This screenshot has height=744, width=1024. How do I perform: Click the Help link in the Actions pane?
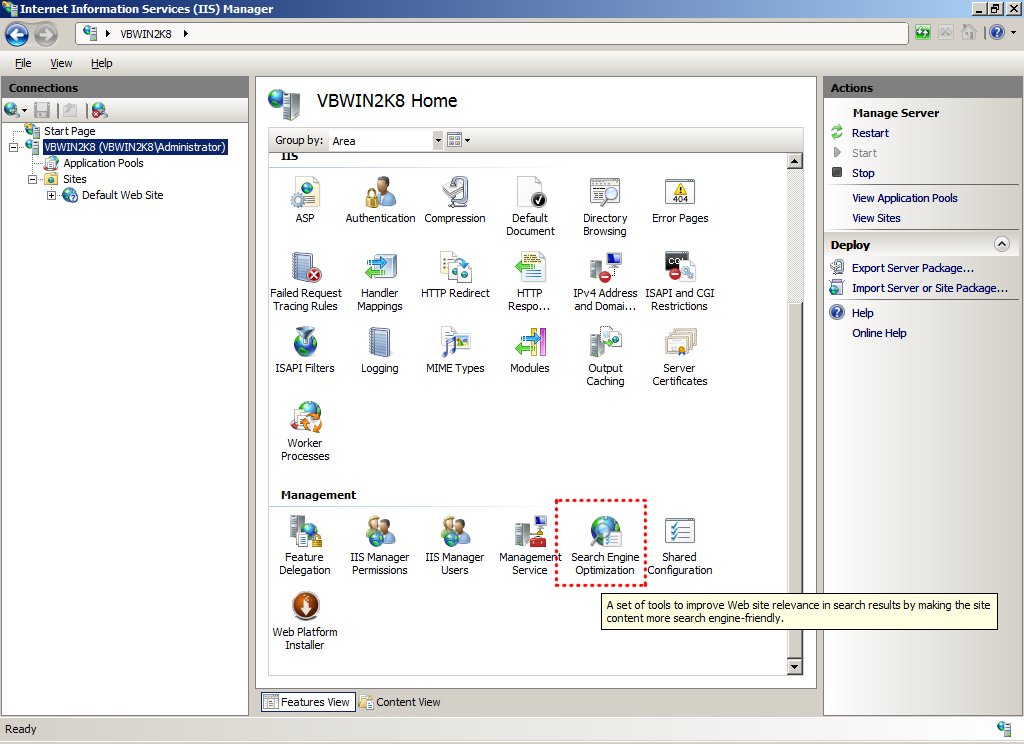(862, 313)
